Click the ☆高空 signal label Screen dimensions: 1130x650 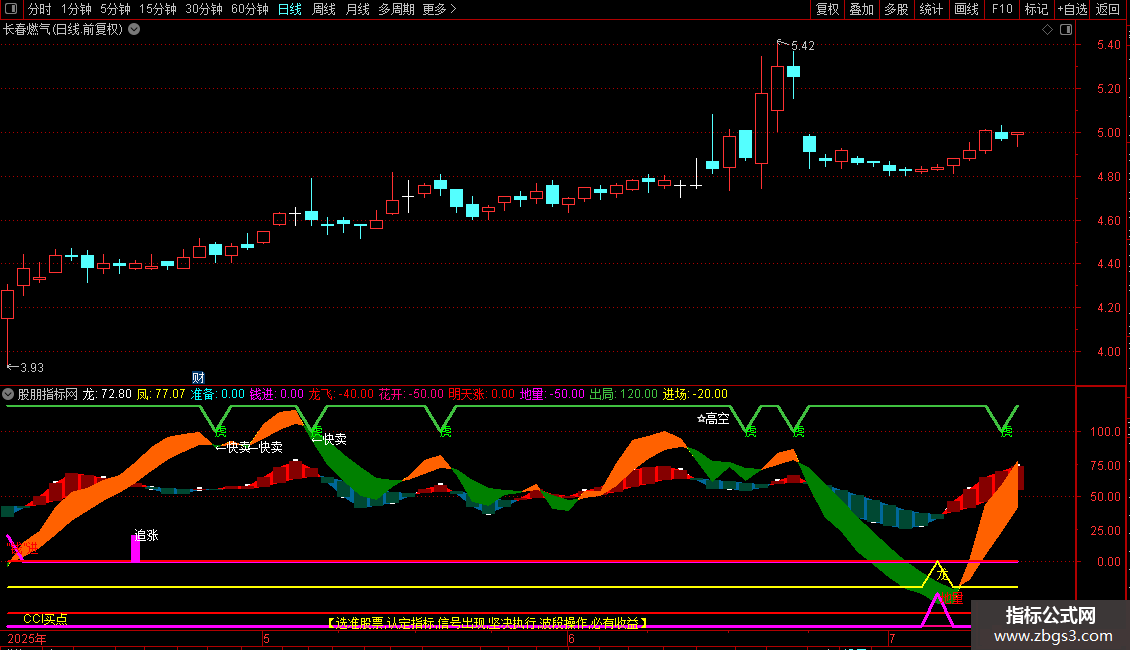(713, 418)
